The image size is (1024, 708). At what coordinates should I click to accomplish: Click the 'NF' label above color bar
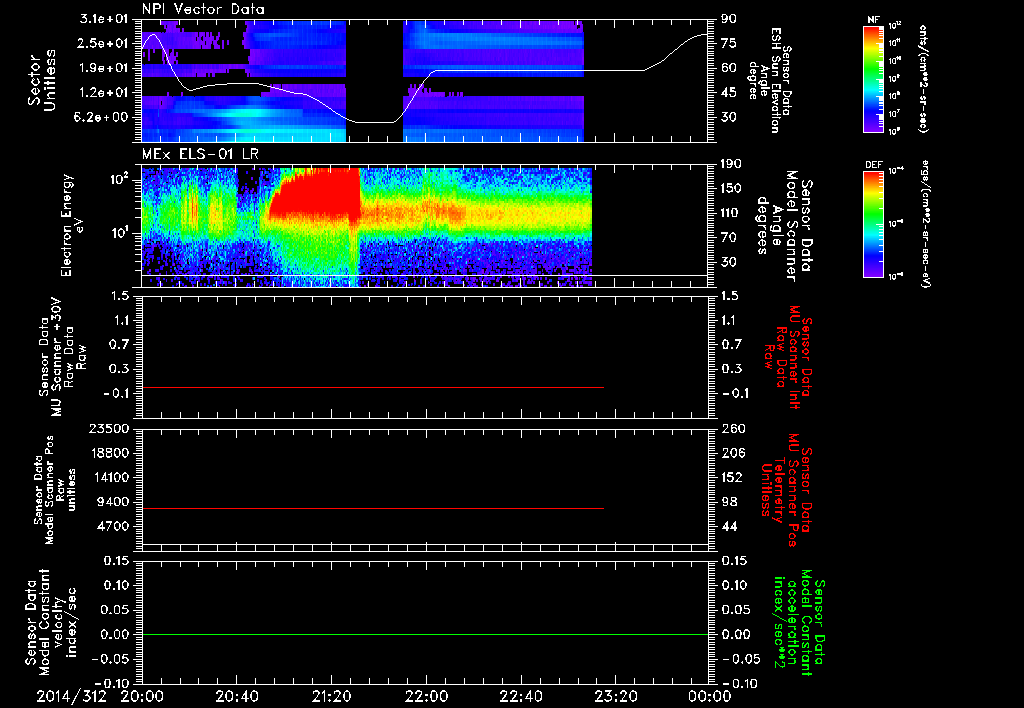874,20
